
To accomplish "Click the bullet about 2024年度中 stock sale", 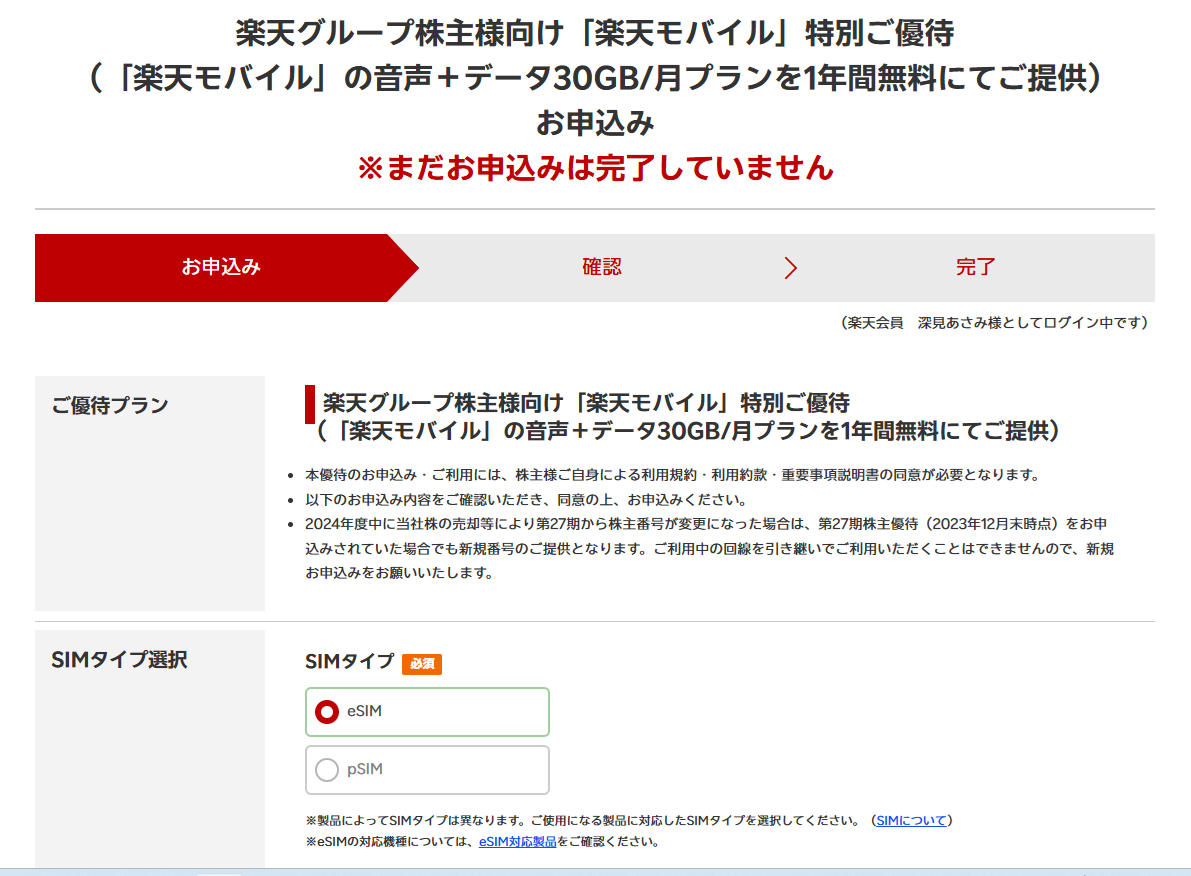I will (708, 548).
